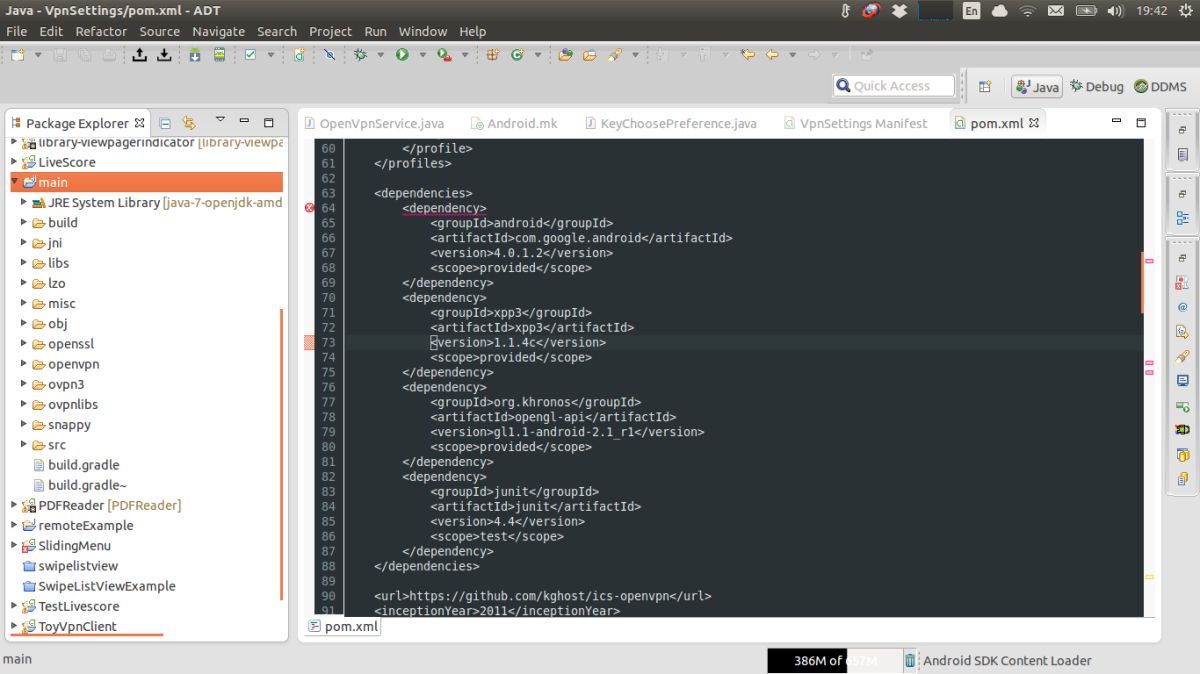Viewport: 1200px width, 674px height.
Task: Switch to Java perspective
Action: coord(1036,87)
